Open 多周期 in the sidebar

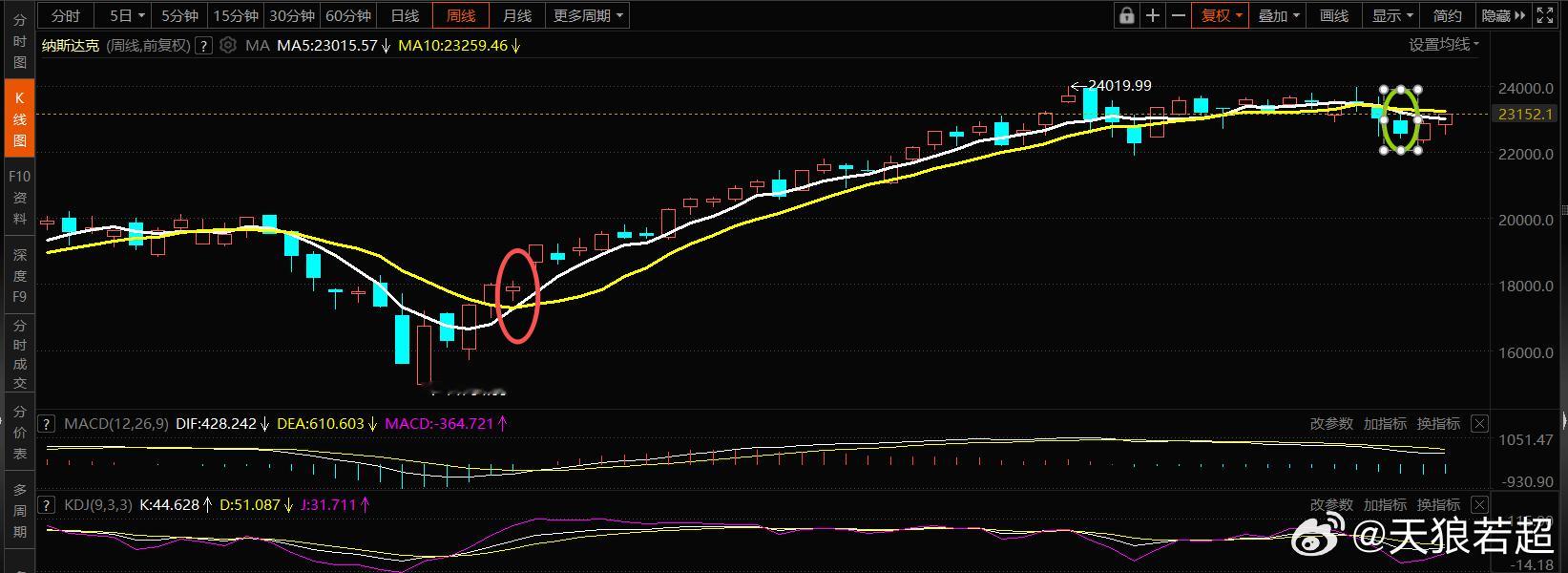[x=19, y=512]
